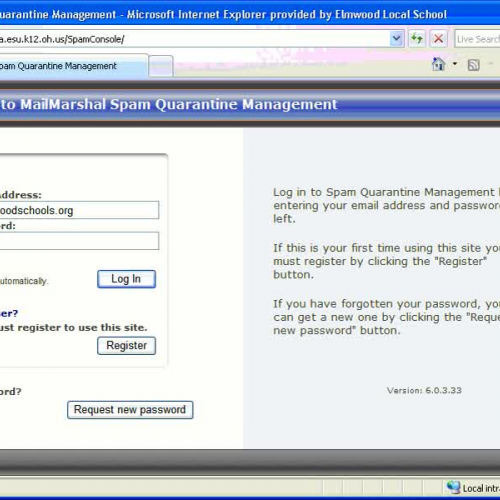Click the red Stop loading icon
This screenshot has height=500, width=500.
[438, 39]
